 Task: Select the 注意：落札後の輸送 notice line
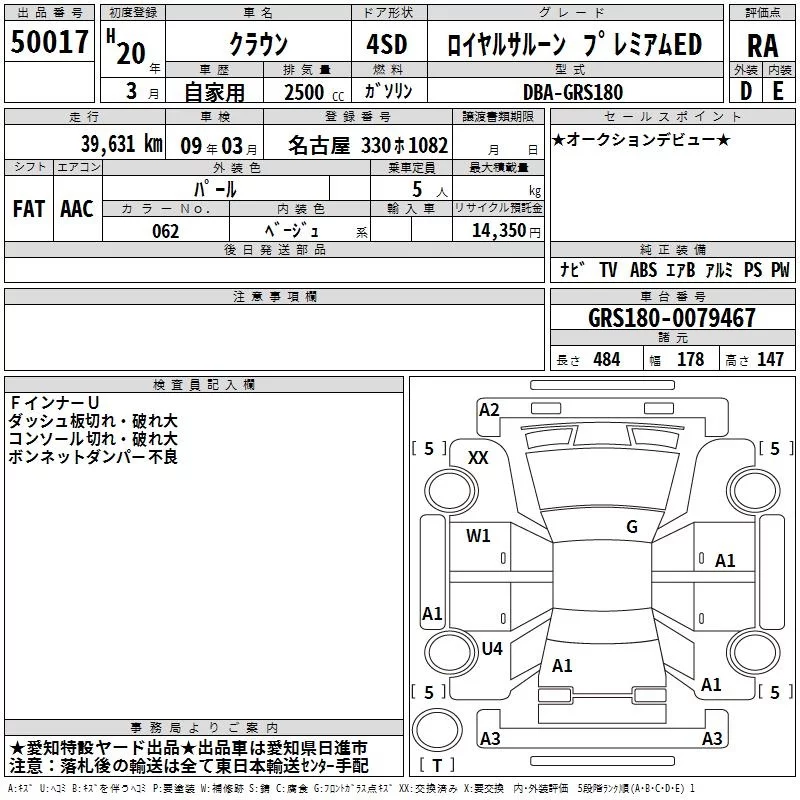pyautogui.click(x=189, y=766)
